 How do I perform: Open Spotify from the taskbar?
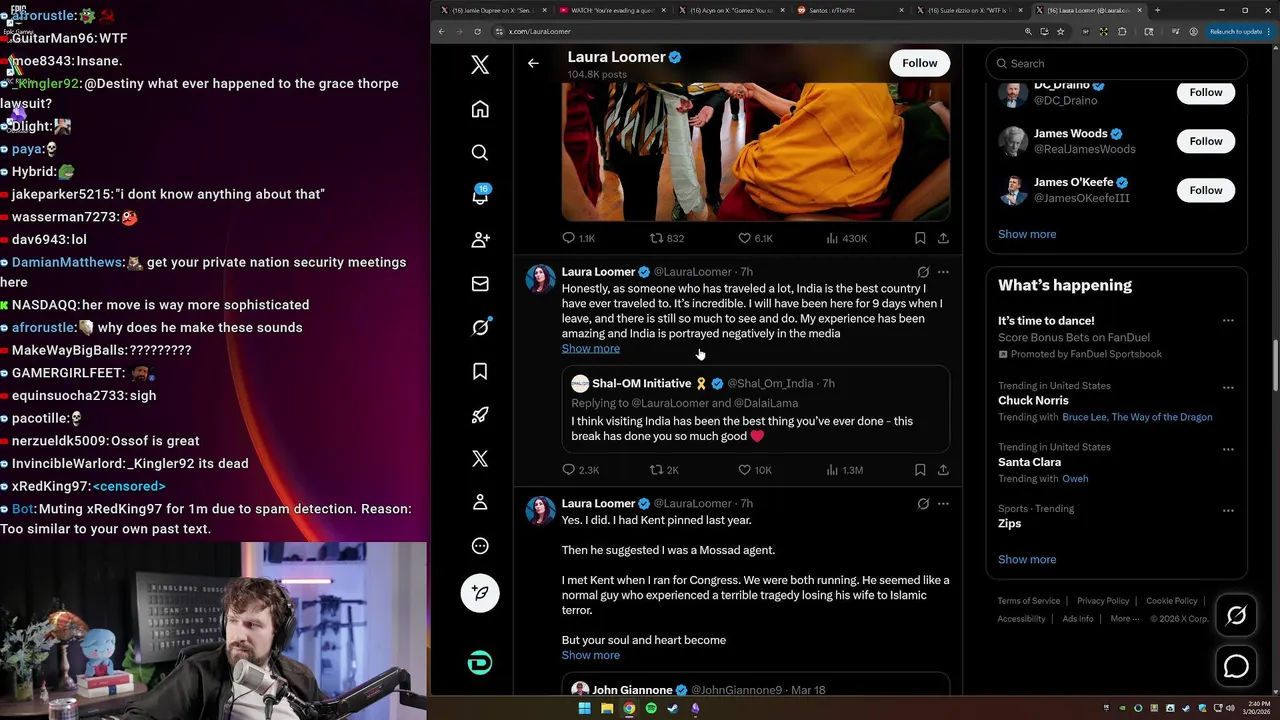pos(651,709)
